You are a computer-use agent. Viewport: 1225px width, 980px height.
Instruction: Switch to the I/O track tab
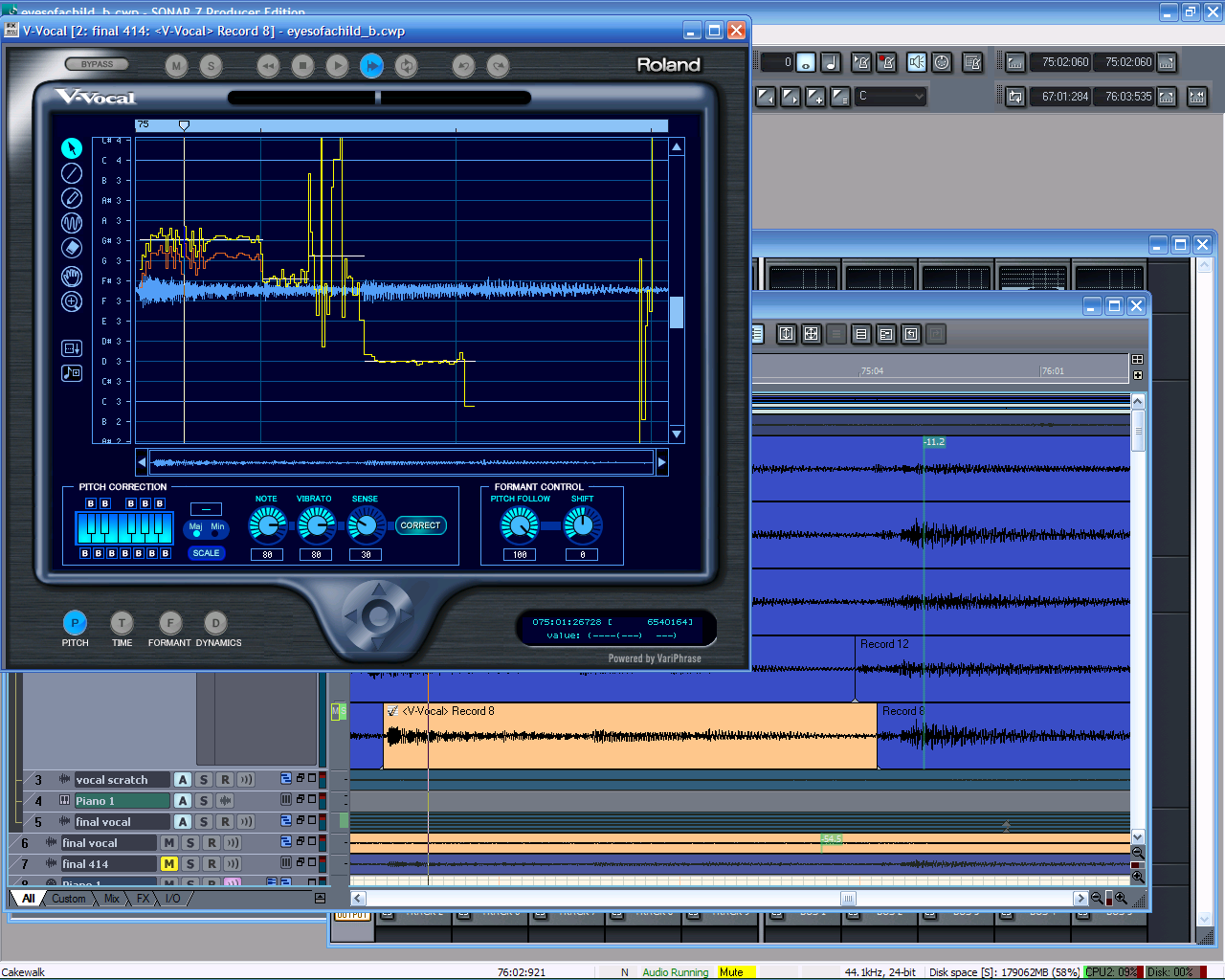click(x=173, y=898)
